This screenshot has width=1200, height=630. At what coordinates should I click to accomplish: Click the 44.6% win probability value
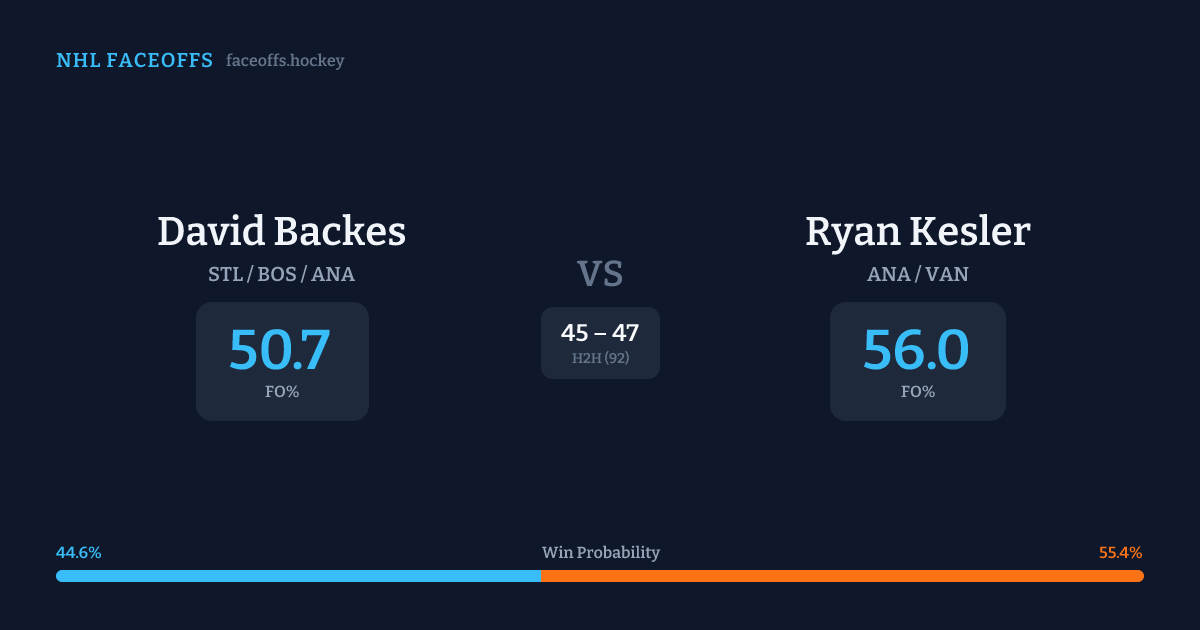tap(79, 553)
